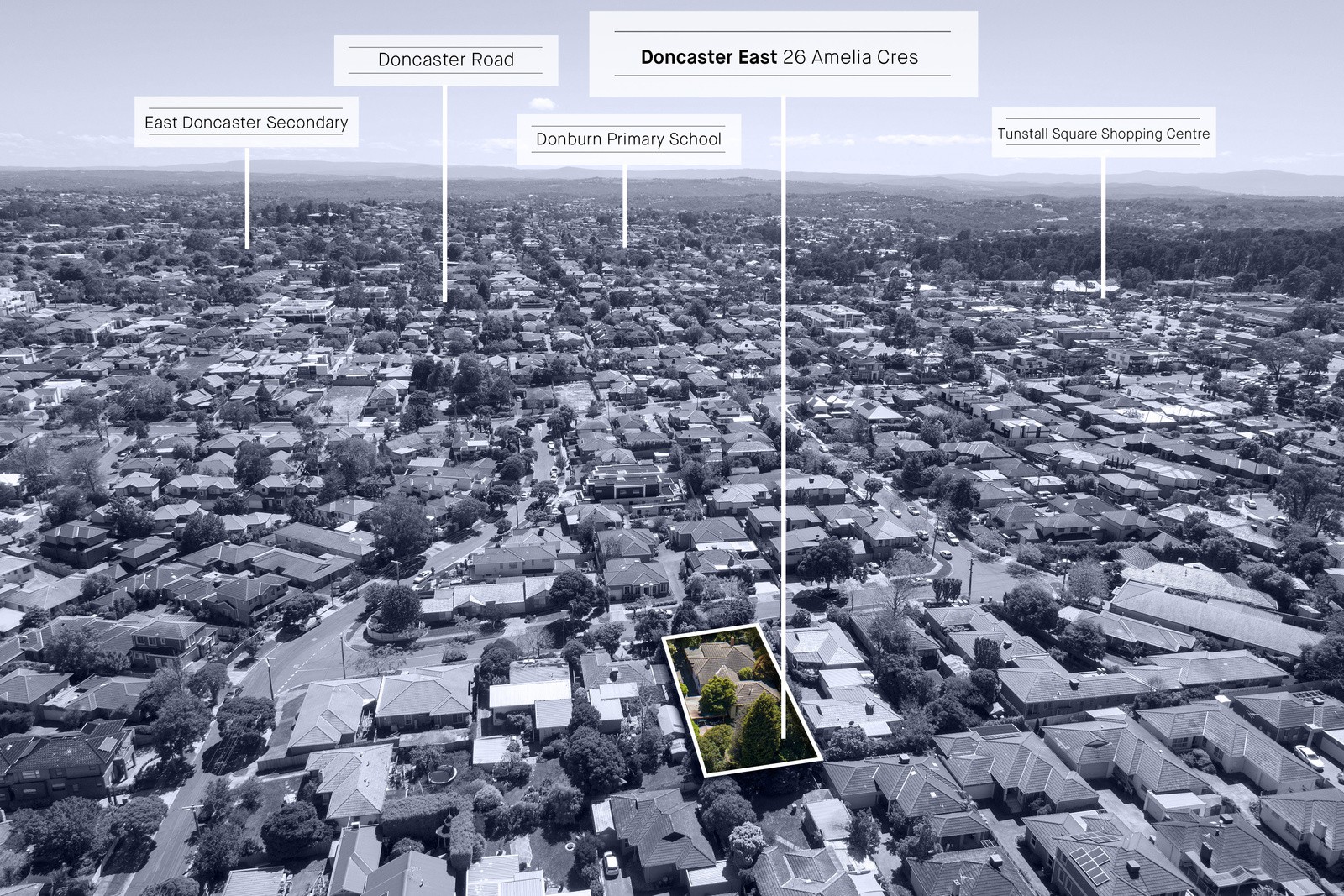
Task: Select the Tunstall Square Shopping Centre label
Action: [x=1104, y=133]
